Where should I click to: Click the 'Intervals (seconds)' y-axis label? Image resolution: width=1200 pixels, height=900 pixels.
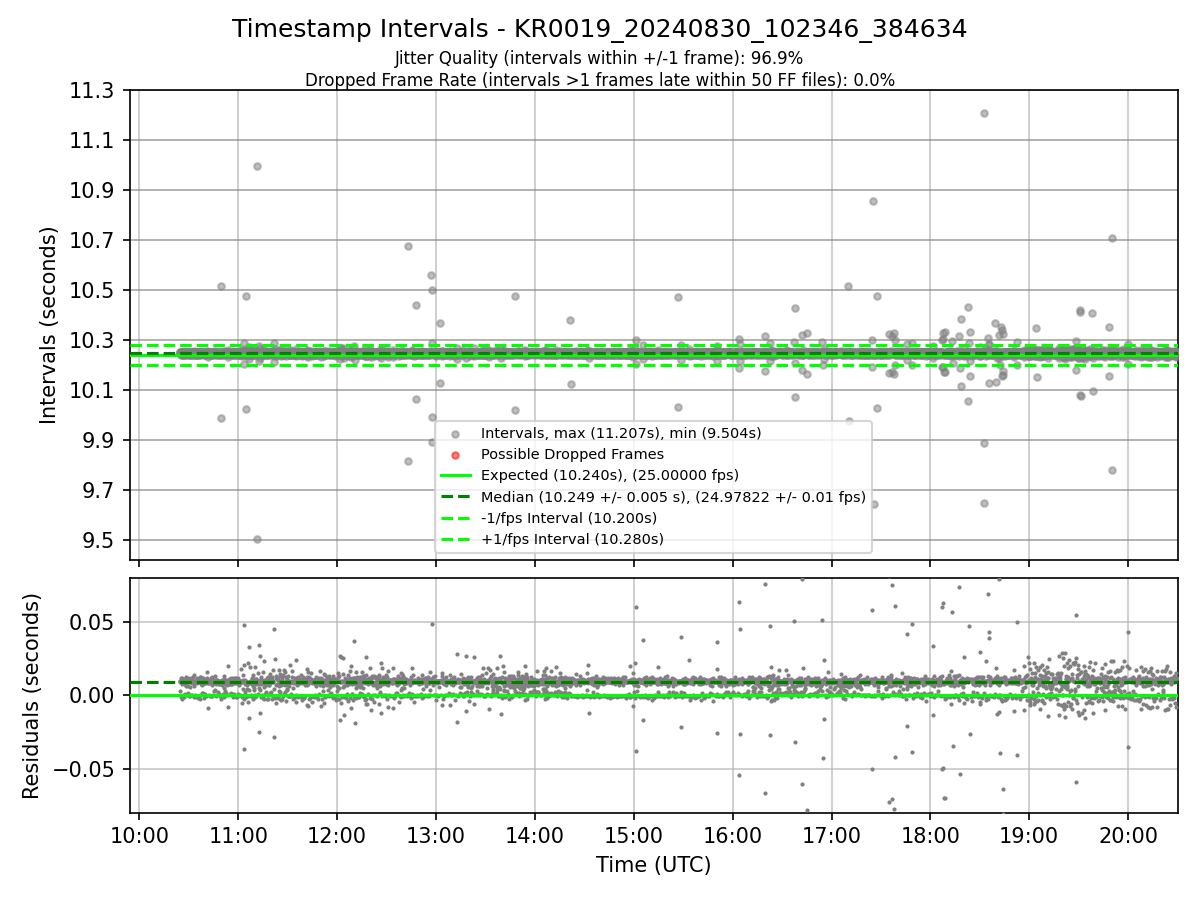(x=49, y=325)
